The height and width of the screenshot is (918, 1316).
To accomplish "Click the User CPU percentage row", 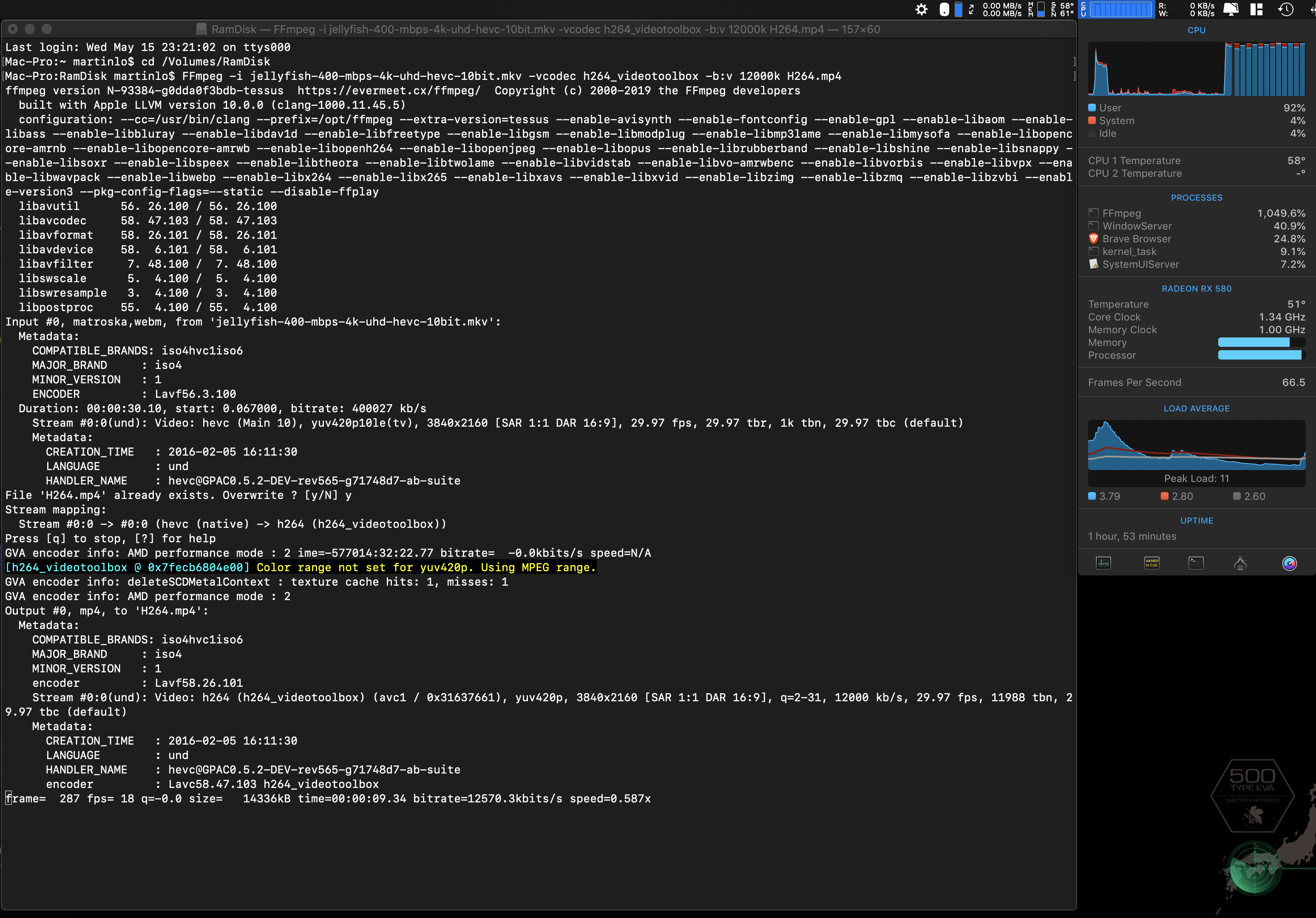I will [x=1196, y=108].
